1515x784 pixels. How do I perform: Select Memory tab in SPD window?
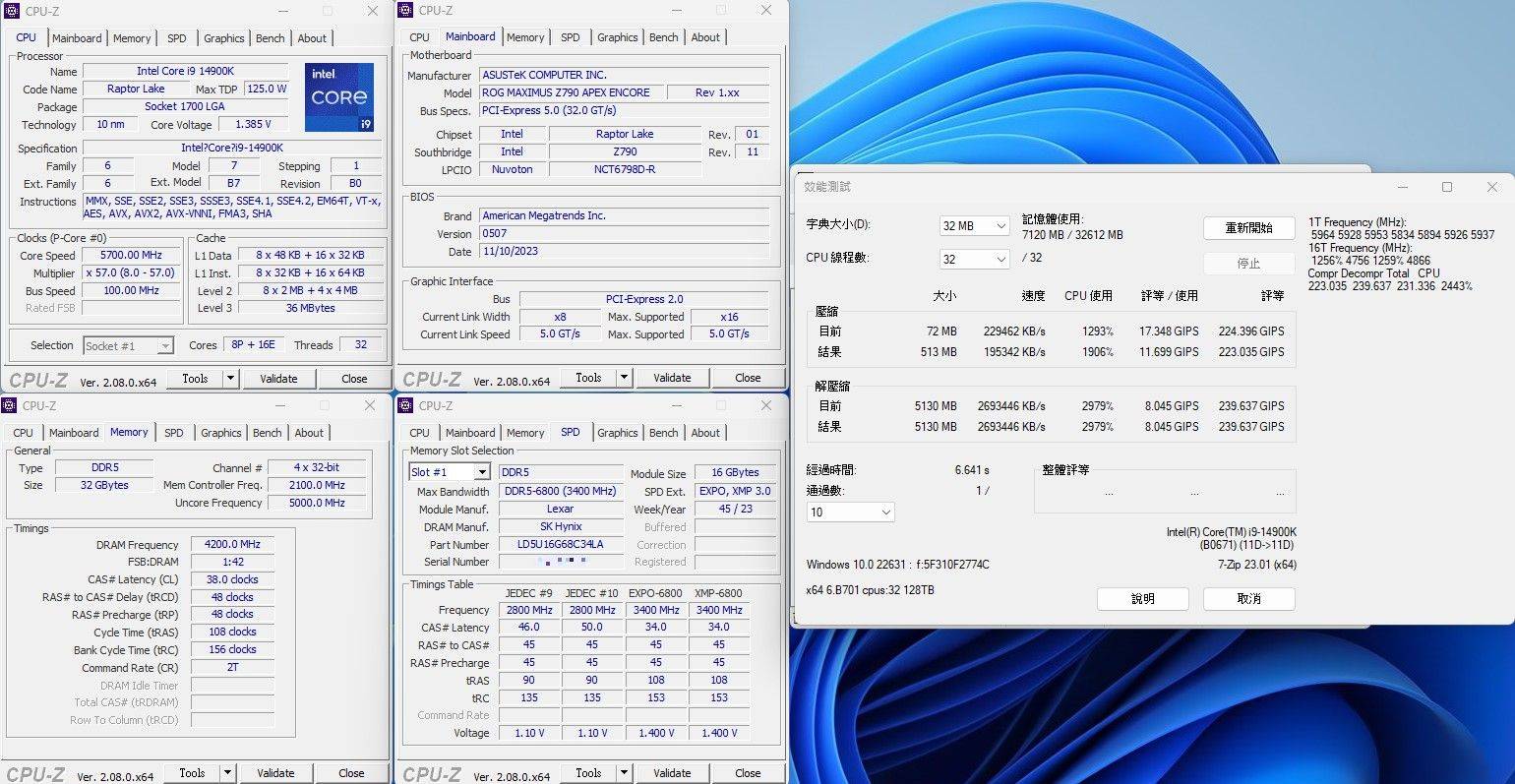click(525, 433)
